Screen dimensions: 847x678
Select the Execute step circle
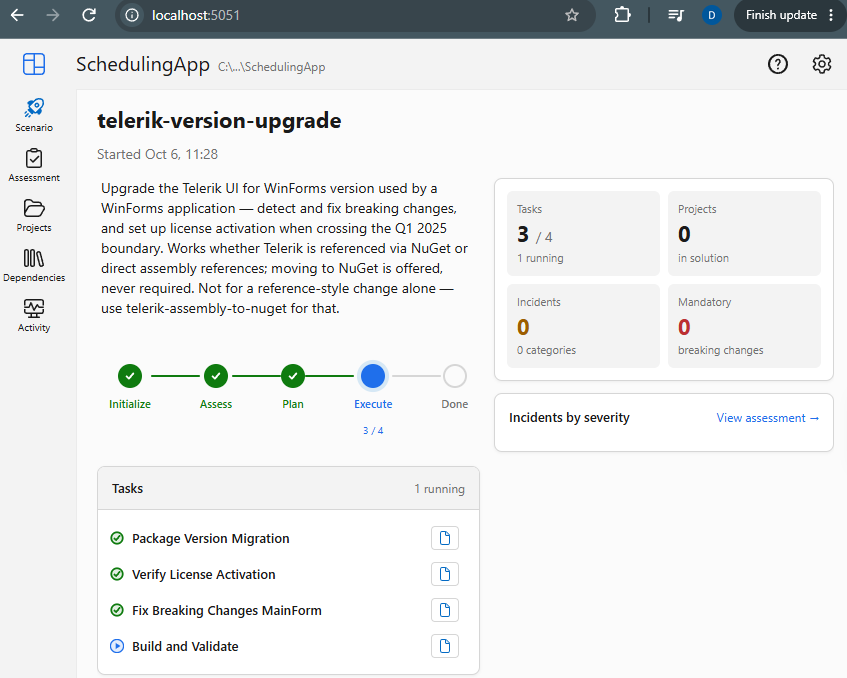[x=373, y=376]
